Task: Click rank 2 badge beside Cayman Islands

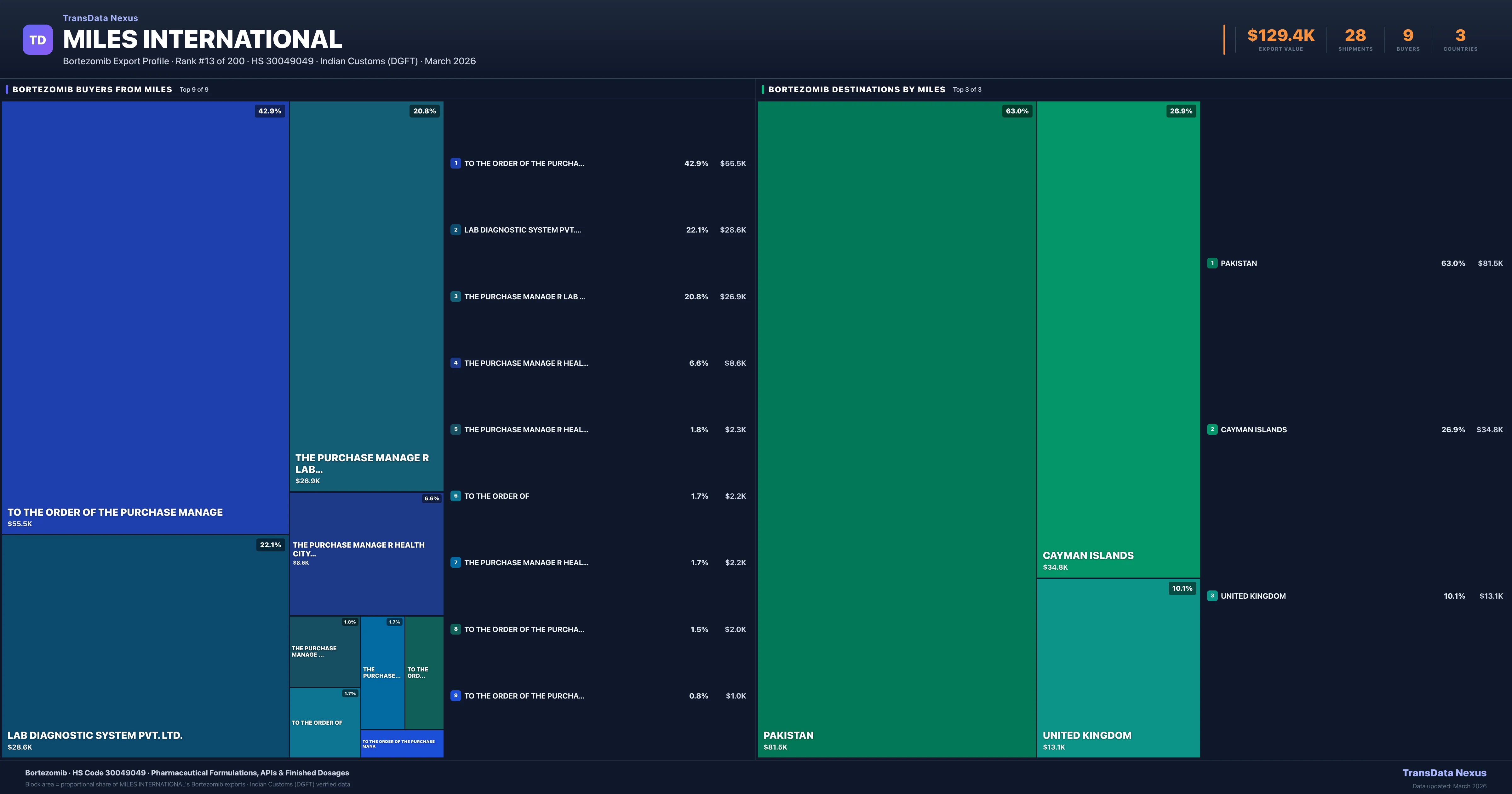Action: pyautogui.click(x=1212, y=429)
